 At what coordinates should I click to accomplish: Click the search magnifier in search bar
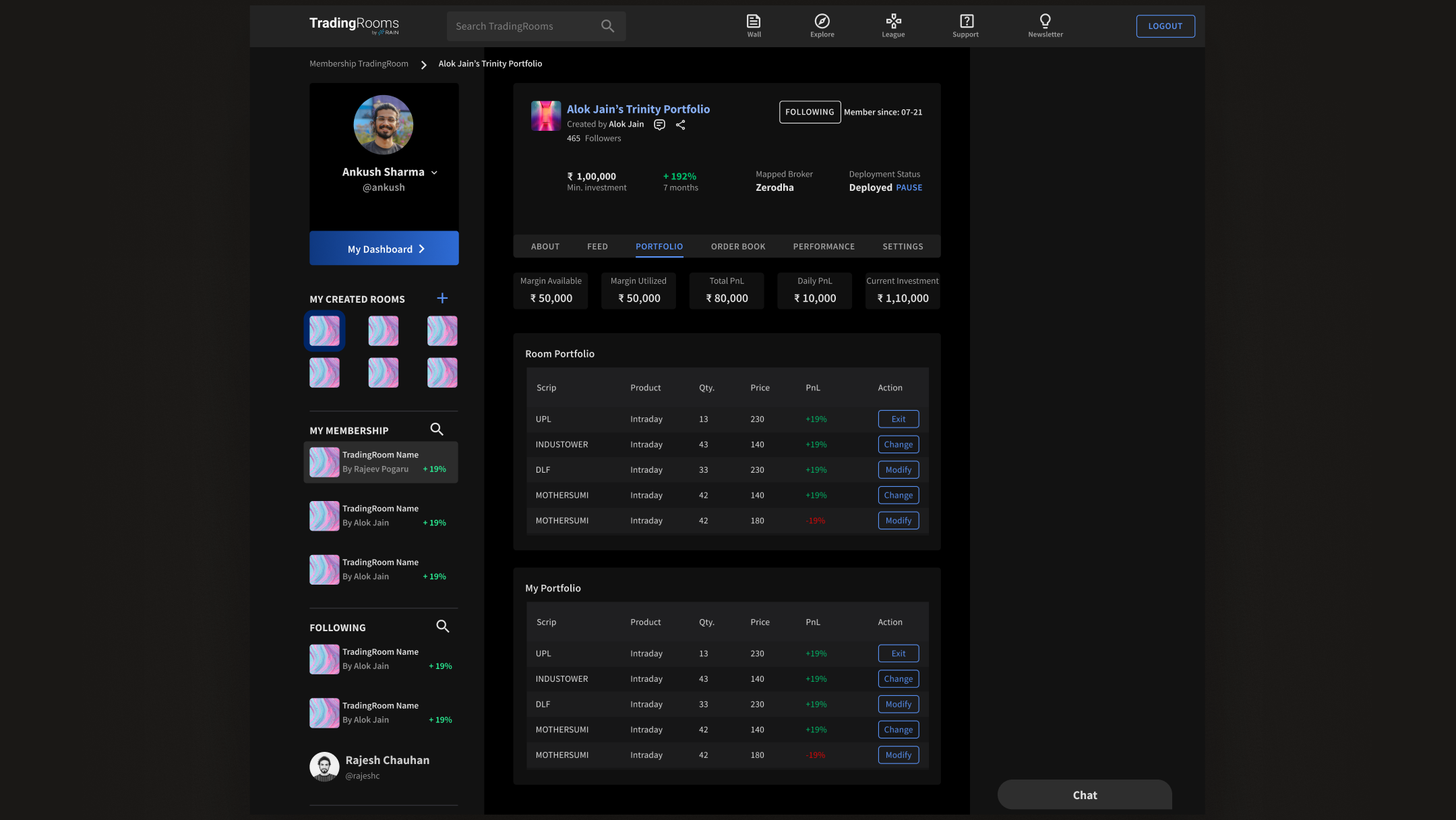click(x=607, y=26)
